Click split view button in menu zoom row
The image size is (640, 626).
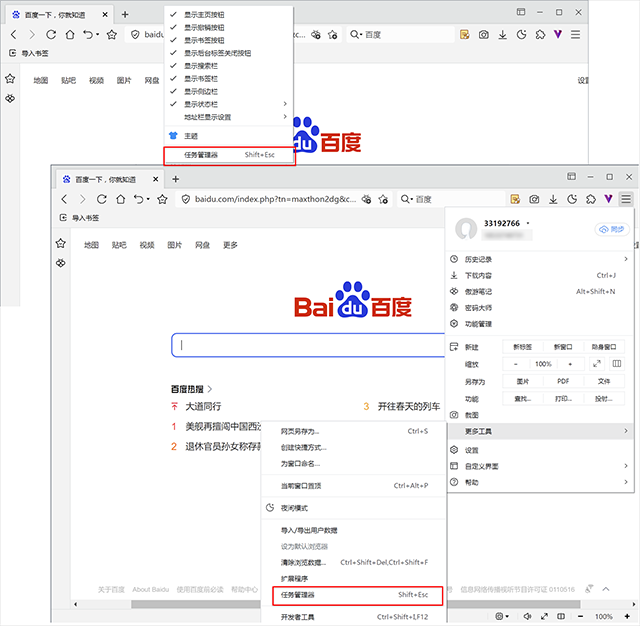617,364
